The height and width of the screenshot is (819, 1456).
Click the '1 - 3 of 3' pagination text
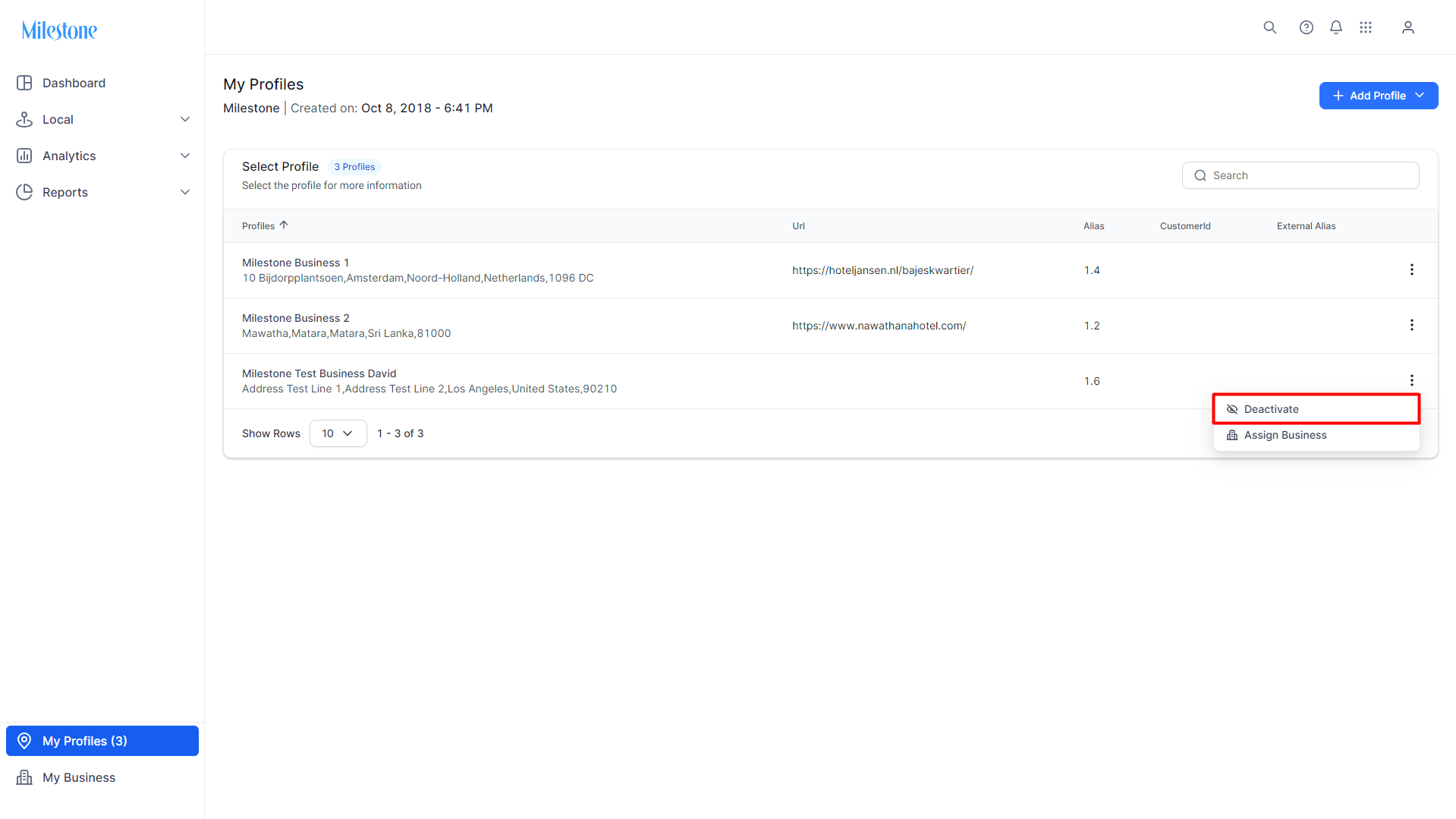pos(401,433)
